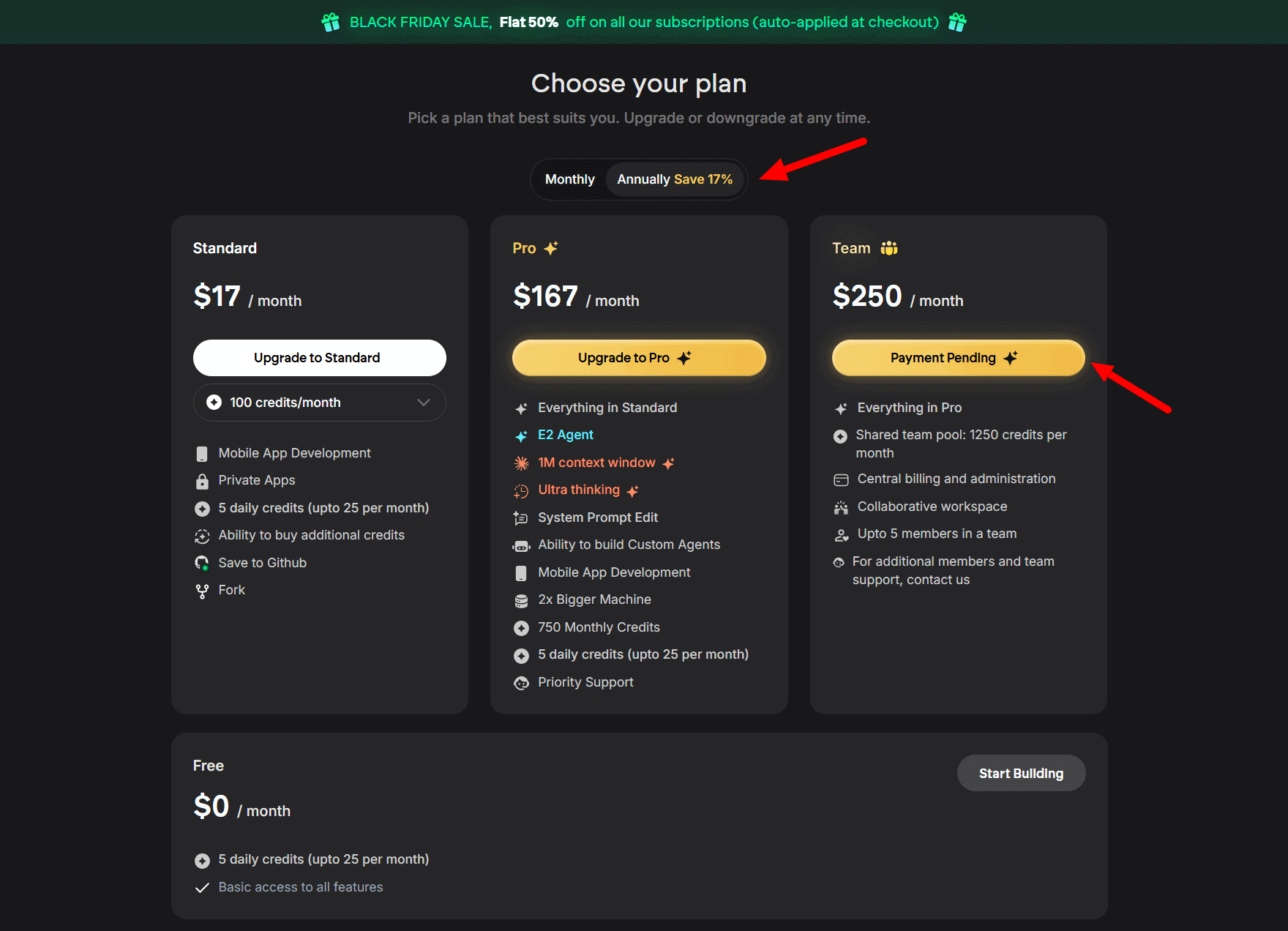Click the sparkle icon next to Pro
The height and width of the screenshot is (931, 1288).
(x=553, y=247)
